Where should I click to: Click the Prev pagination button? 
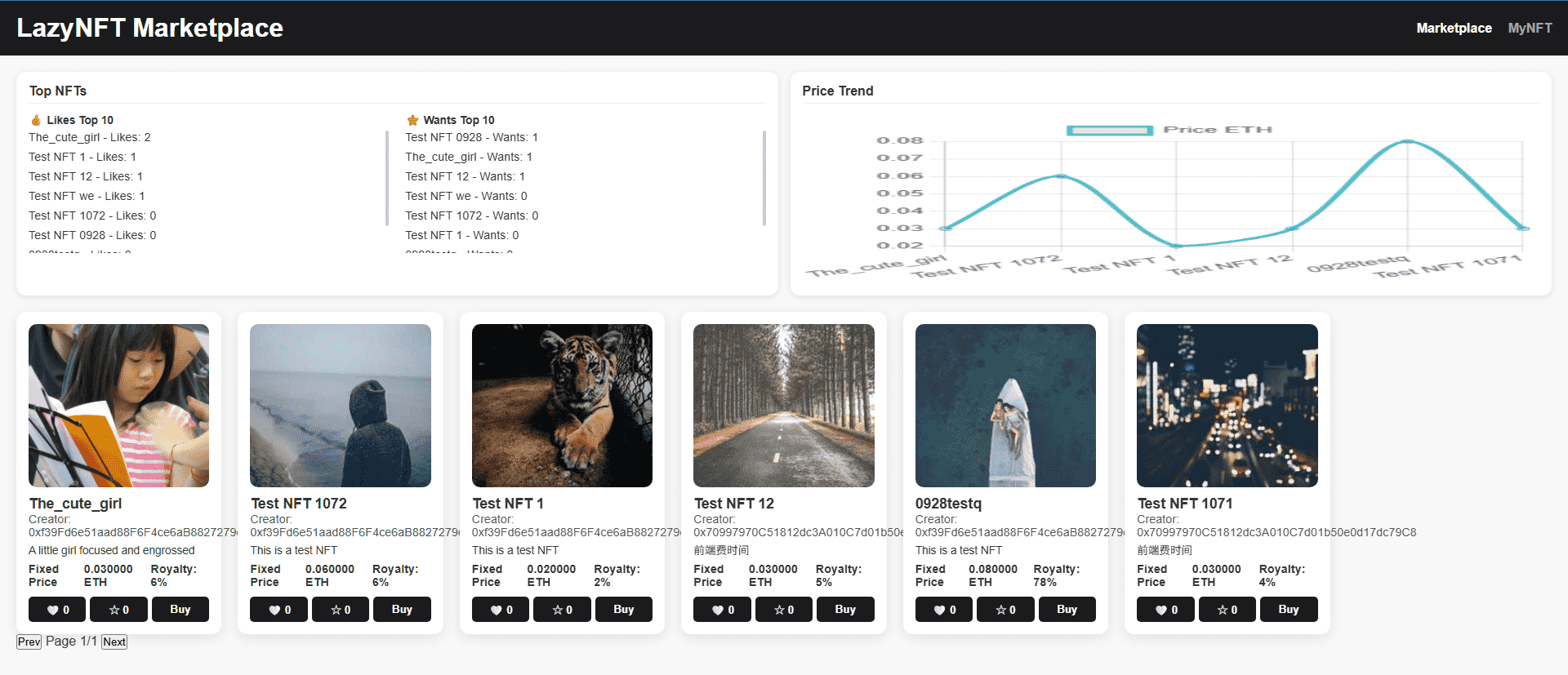click(x=29, y=642)
